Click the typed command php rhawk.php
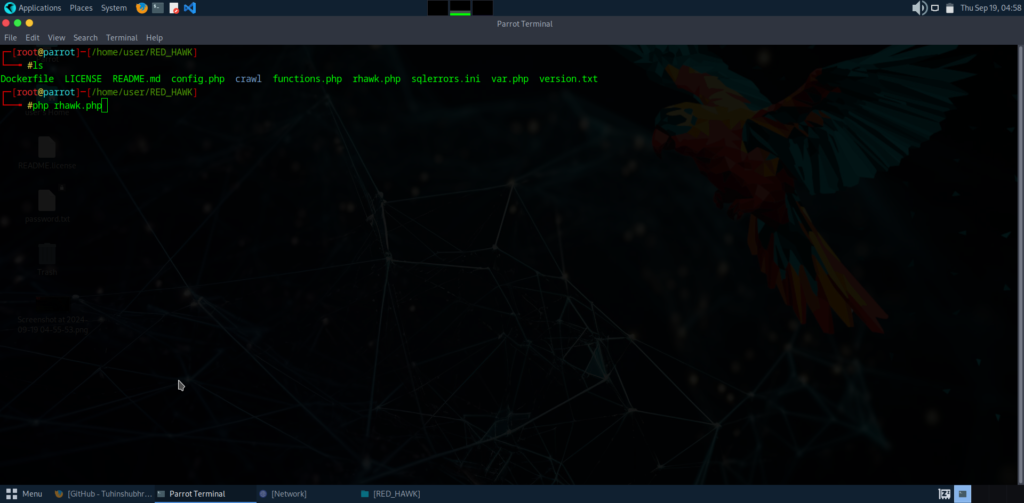This screenshot has height=503, width=1024. tap(67, 106)
